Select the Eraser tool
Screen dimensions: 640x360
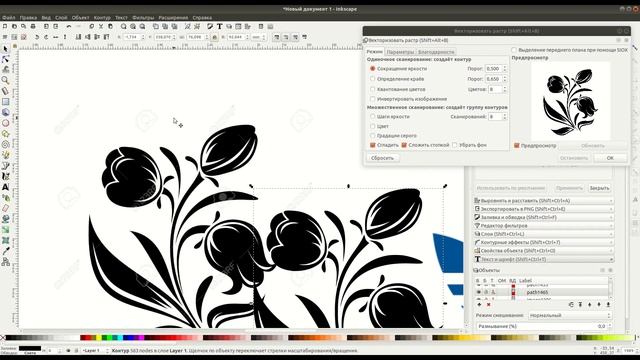coord(5,208)
